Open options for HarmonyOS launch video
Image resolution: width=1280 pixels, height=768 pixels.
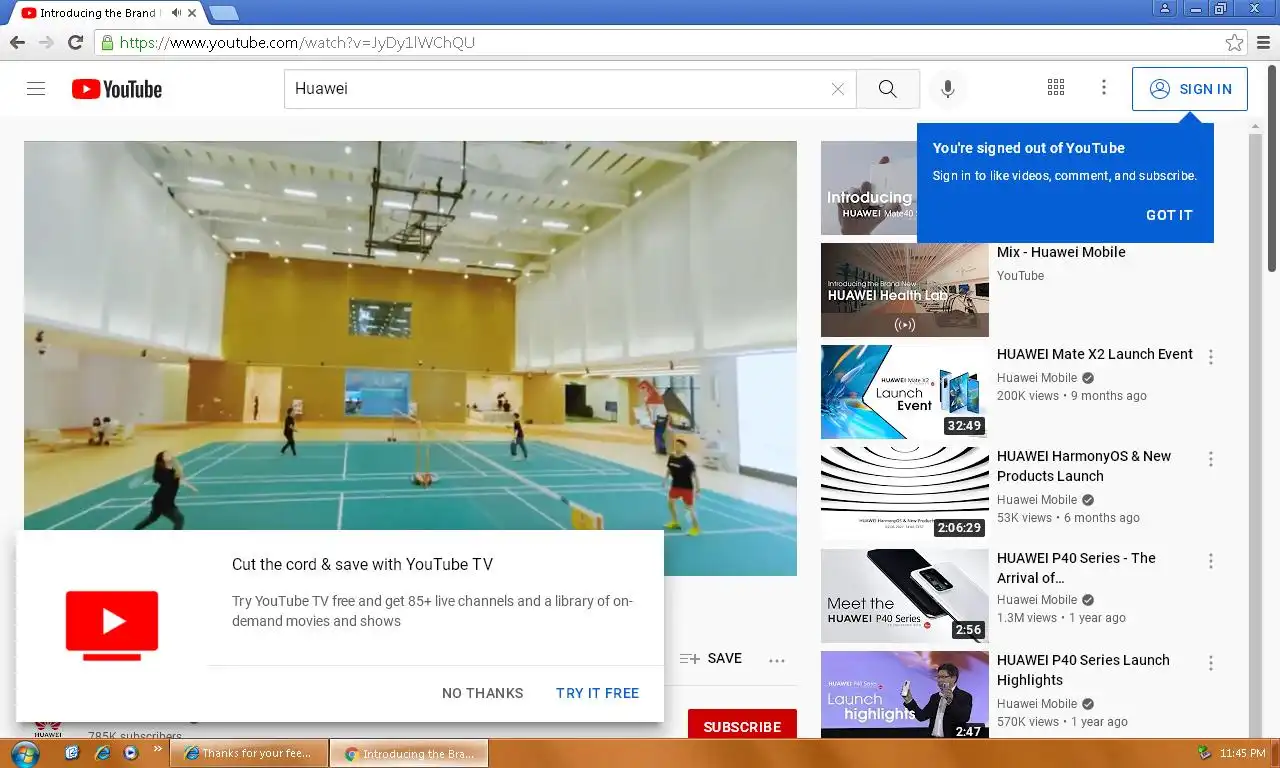[1211, 459]
